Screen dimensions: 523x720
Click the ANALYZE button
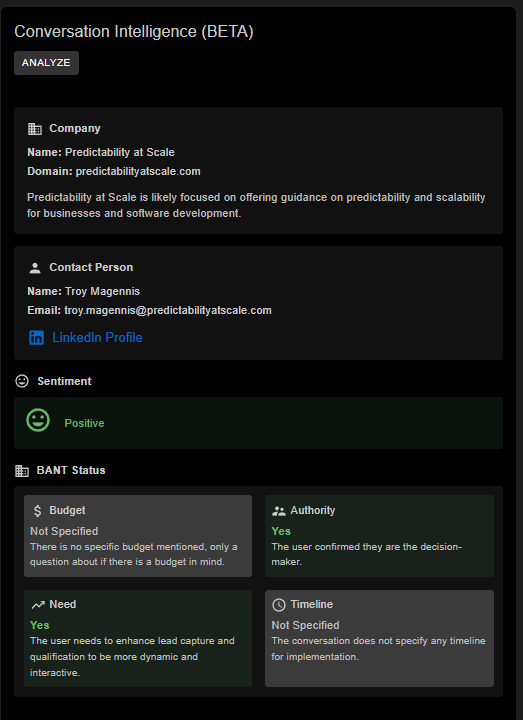(46, 63)
